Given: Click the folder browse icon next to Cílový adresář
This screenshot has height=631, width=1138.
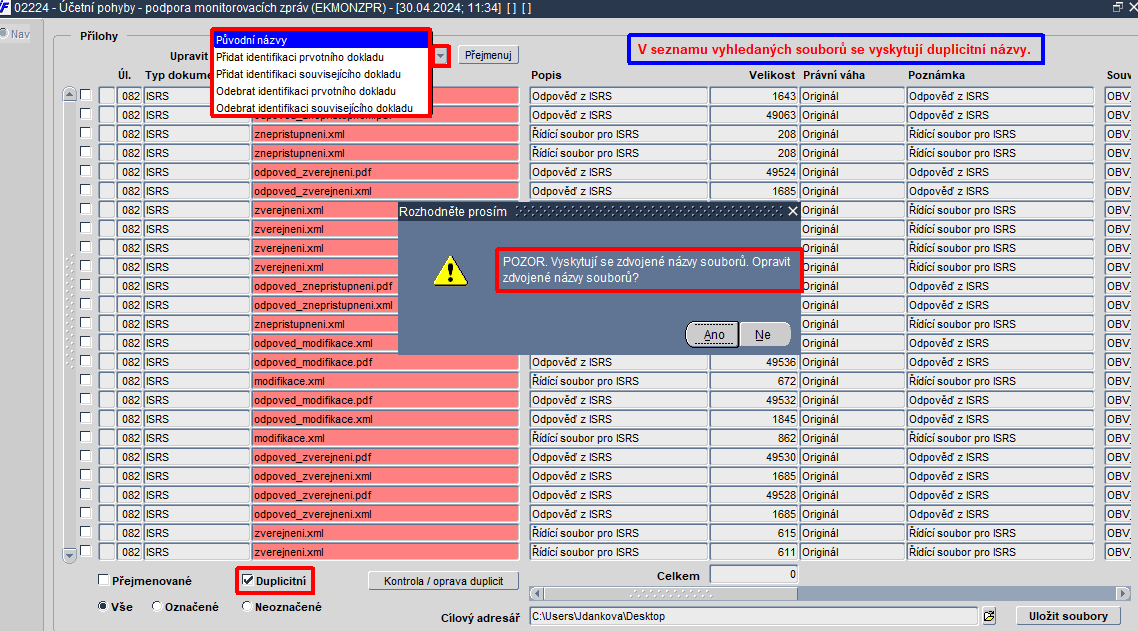Looking at the screenshot, I should tap(989, 616).
